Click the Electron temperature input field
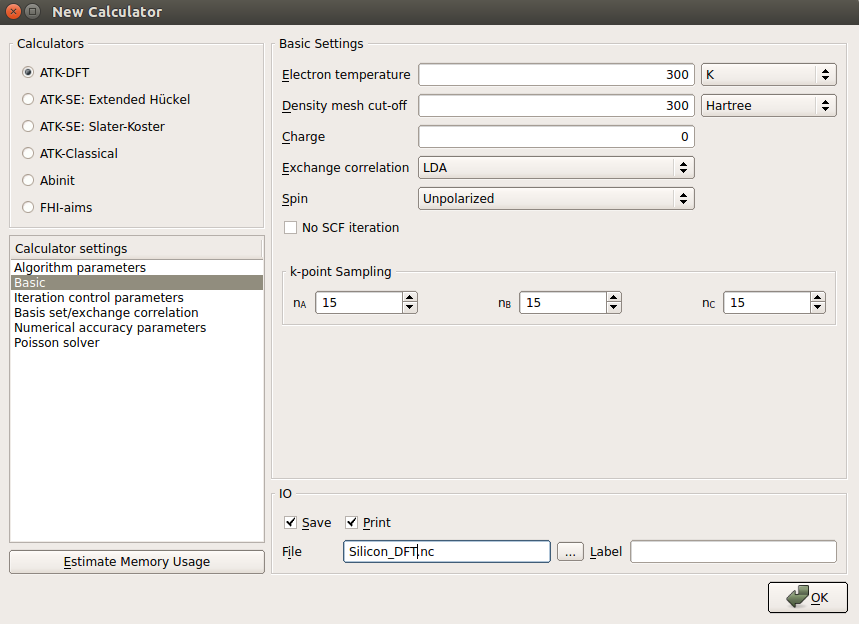Viewport: 859px width, 624px height. tap(556, 75)
